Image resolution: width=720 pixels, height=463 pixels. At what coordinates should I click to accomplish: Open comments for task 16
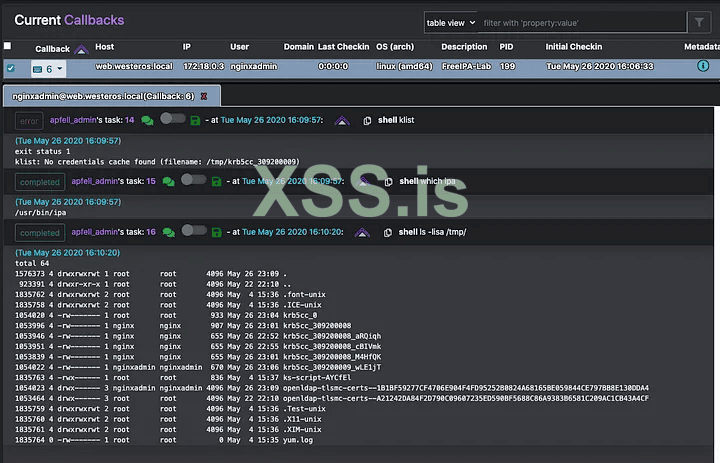pos(168,232)
